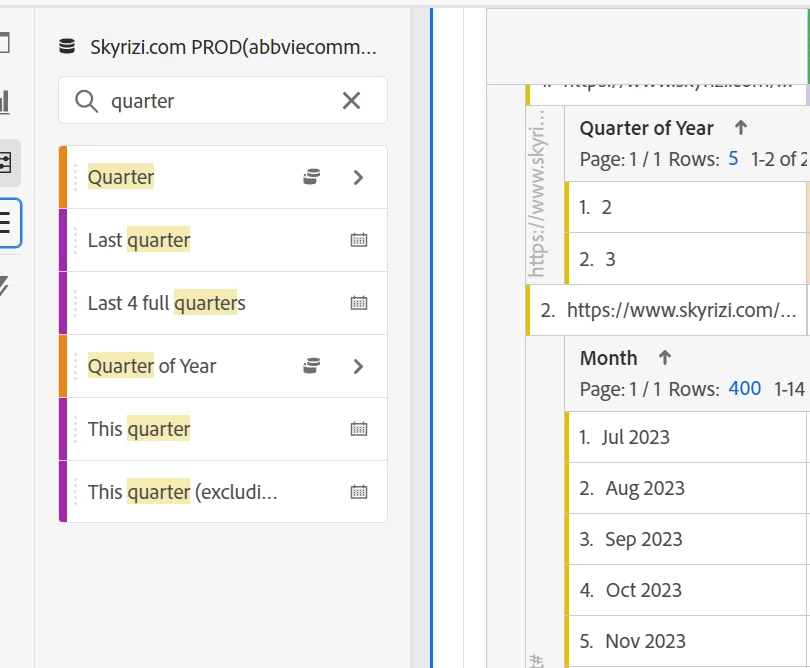The image size is (810, 668).
Task: Select the Quarter dimension row
Action: click(x=223, y=177)
